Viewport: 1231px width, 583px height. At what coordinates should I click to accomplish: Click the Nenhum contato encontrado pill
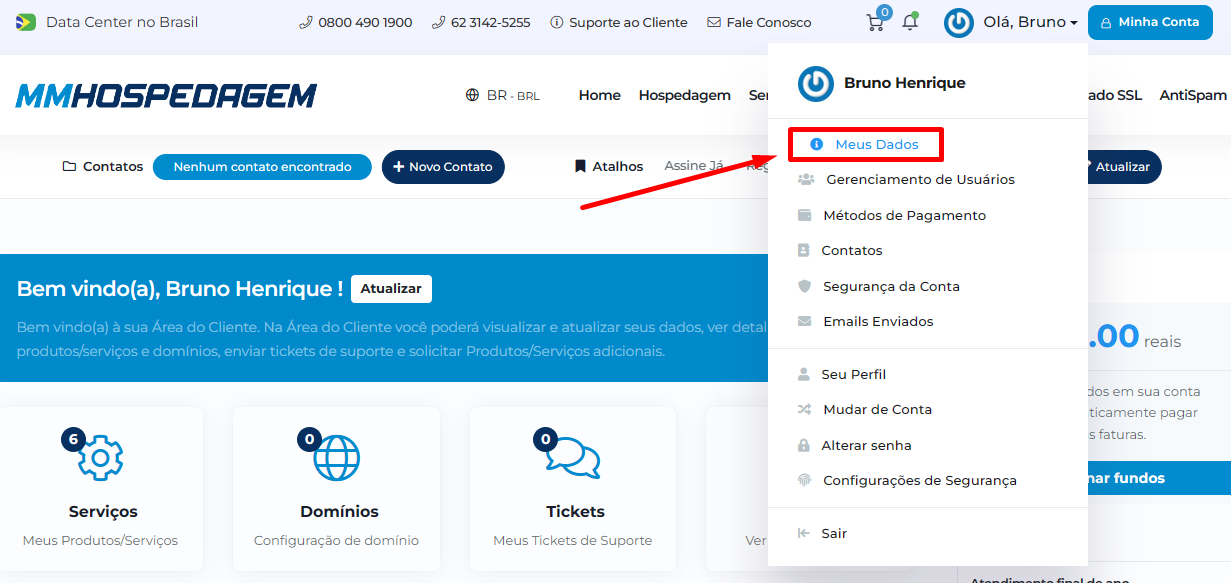click(x=262, y=167)
